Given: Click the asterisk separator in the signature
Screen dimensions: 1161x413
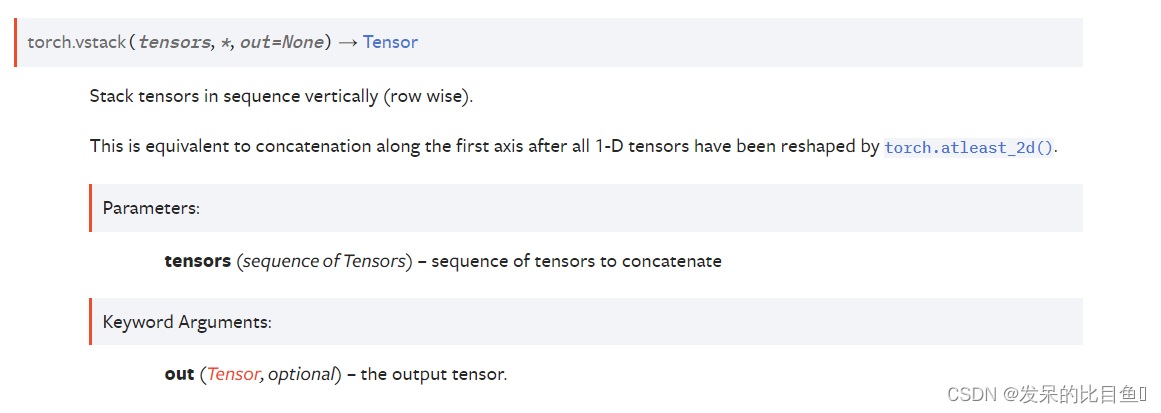Looking at the screenshot, I should click(x=226, y=42).
